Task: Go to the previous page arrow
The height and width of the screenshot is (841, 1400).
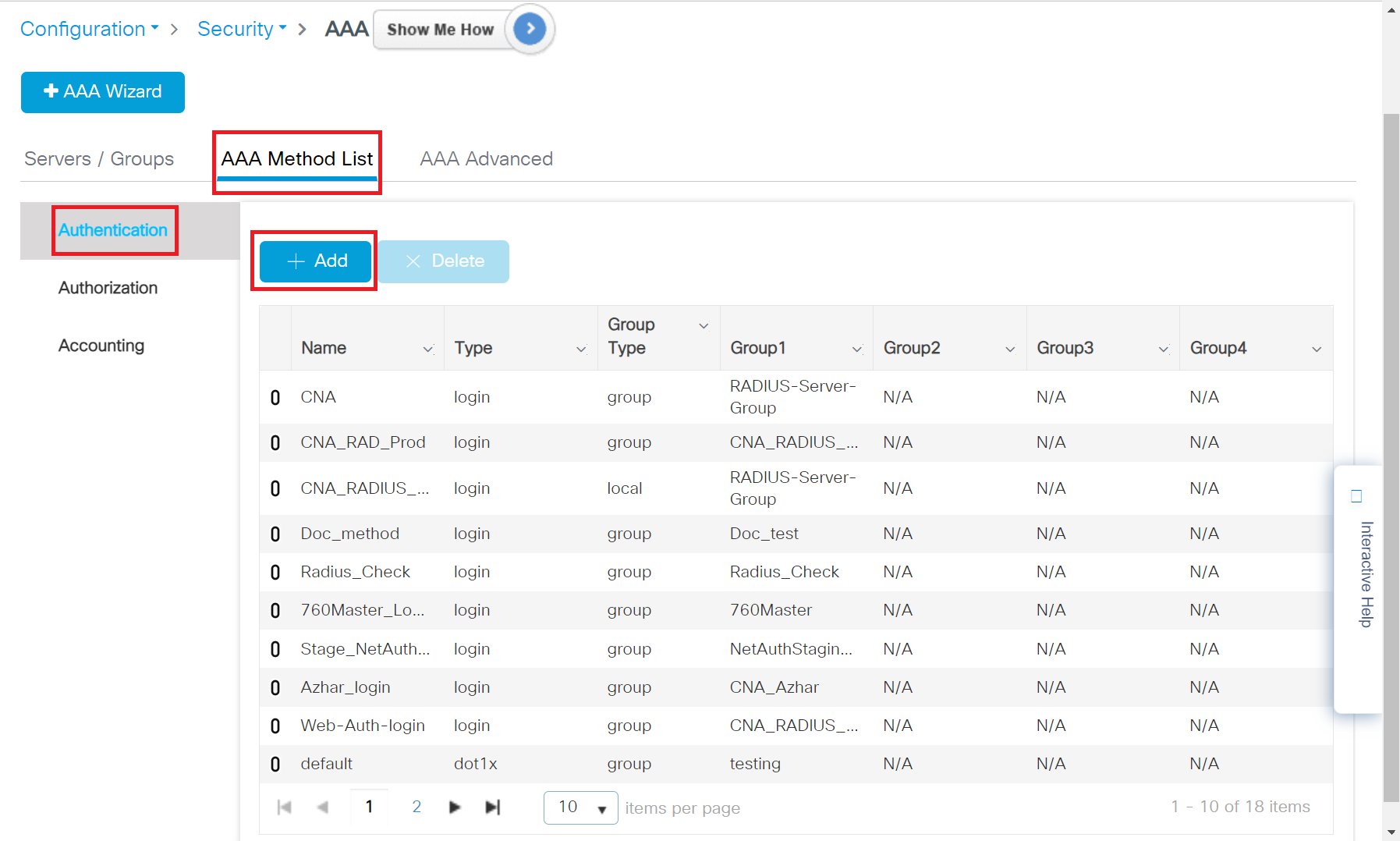Action: click(323, 807)
